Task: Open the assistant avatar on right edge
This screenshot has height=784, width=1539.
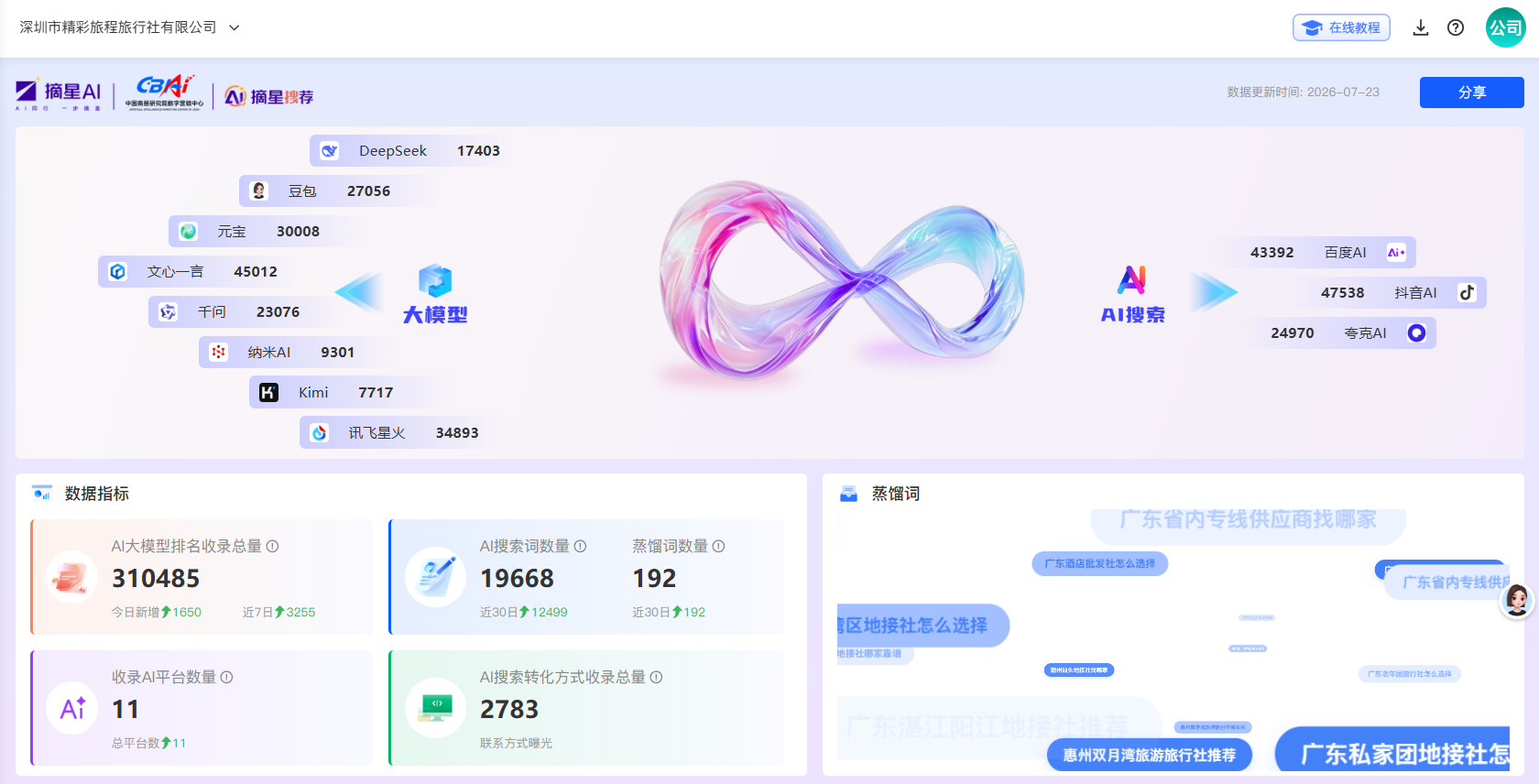Action: point(1517,601)
